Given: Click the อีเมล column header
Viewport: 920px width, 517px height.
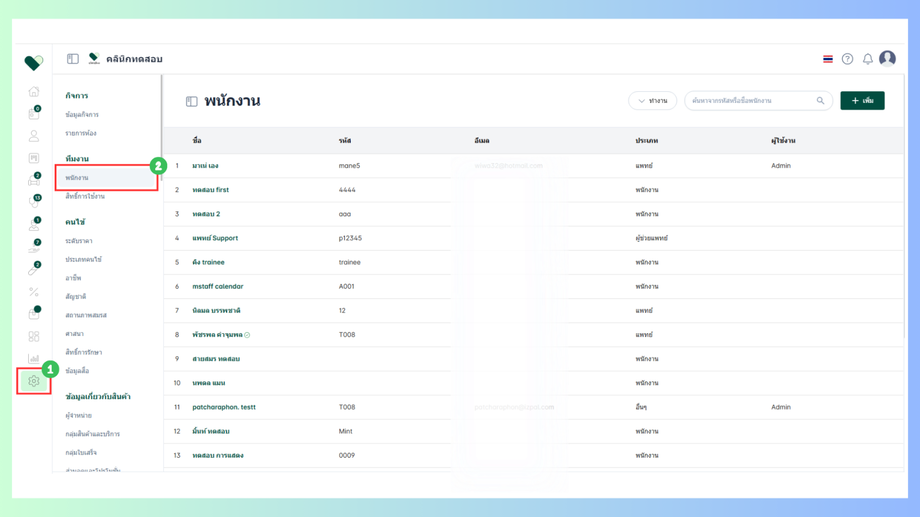Looking at the screenshot, I should click(x=482, y=141).
